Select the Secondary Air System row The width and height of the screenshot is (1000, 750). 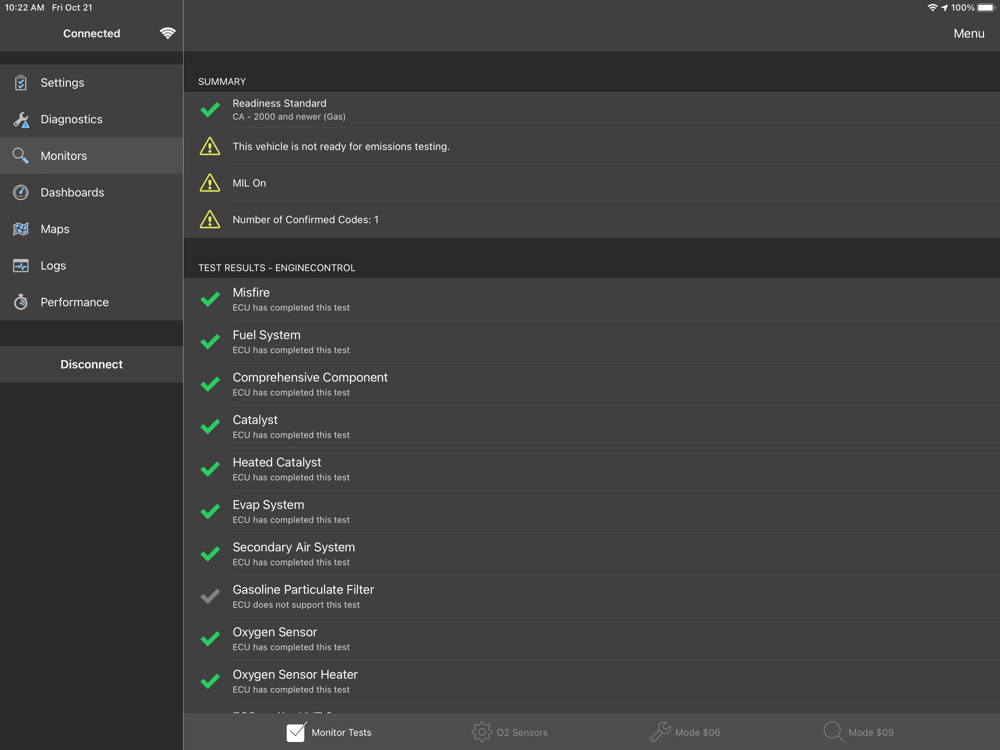click(x=592, y=554)
